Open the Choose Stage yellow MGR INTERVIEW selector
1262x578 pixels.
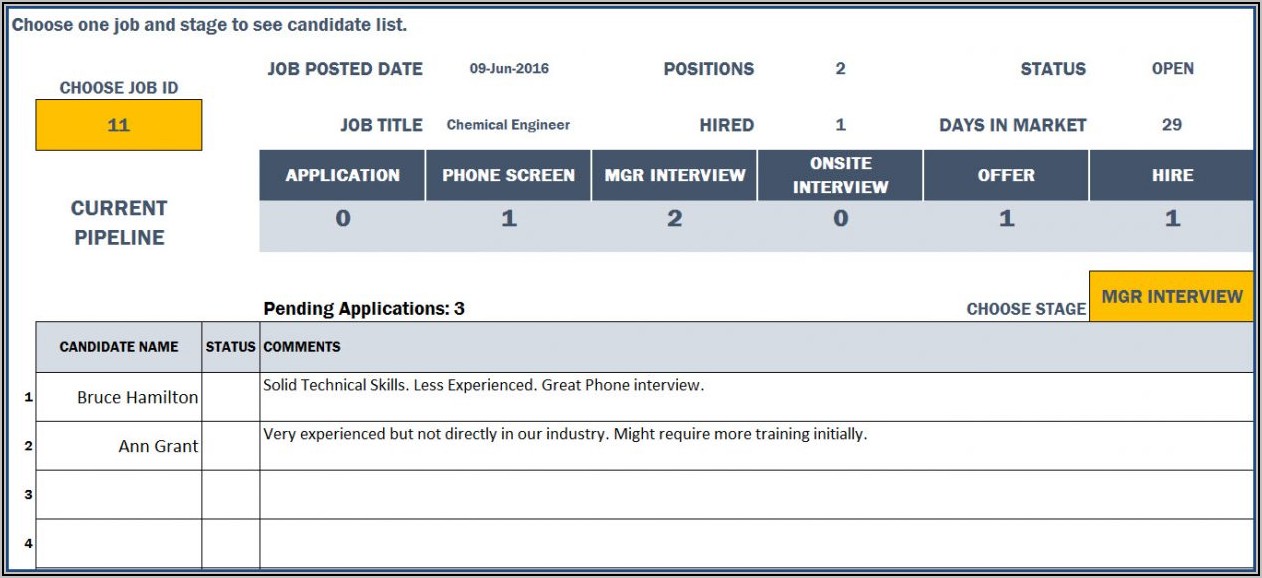pyautogui.click(x=1171, y=297)
